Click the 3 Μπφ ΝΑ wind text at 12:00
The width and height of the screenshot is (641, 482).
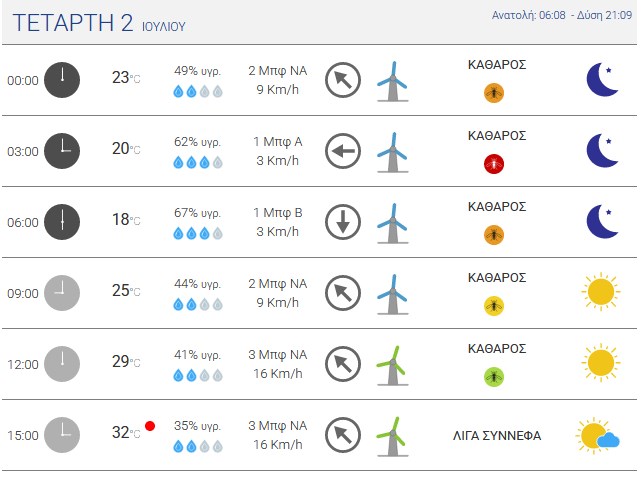278,355
